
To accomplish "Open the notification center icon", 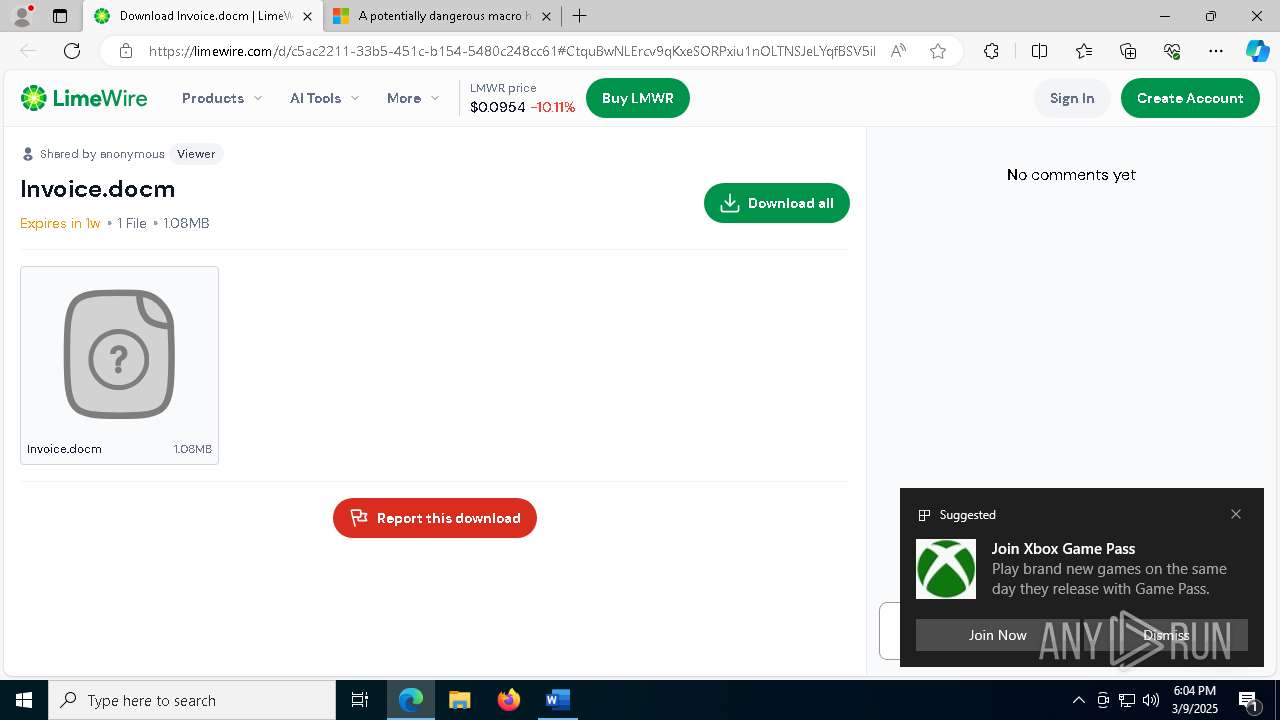I will click(x=1249, y=700).
